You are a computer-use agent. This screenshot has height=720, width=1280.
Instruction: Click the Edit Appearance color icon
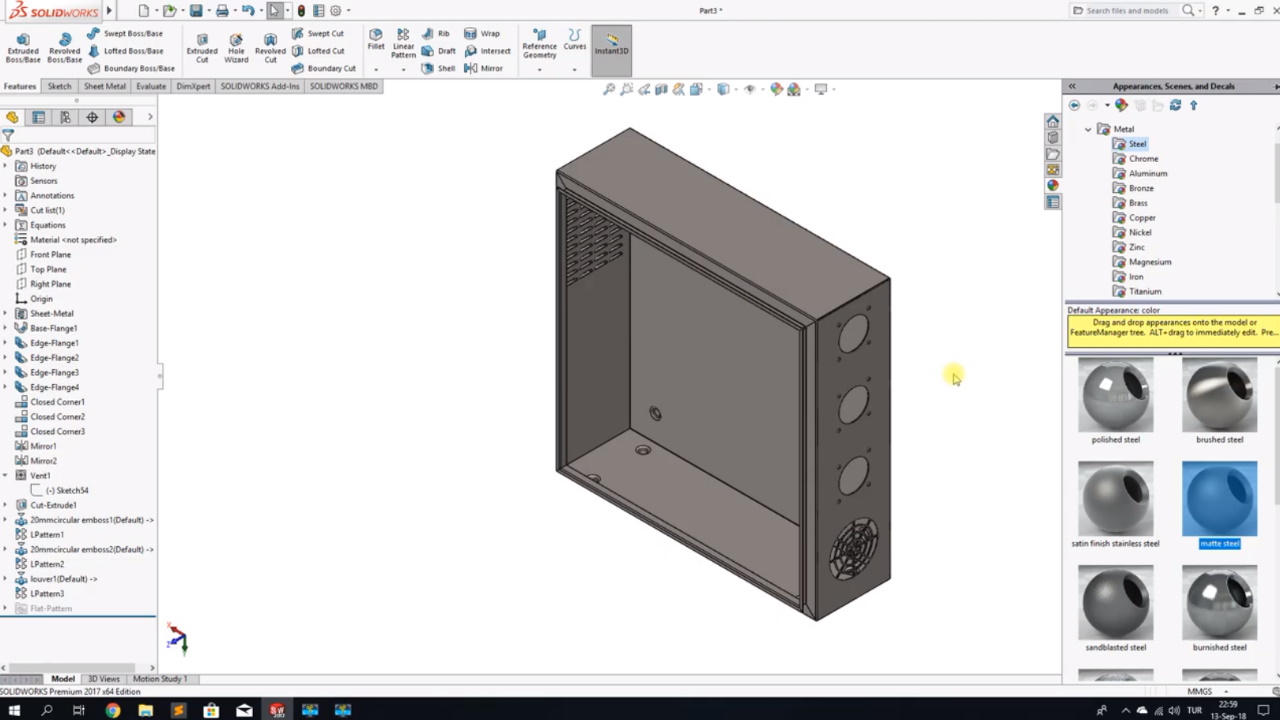point(1121,104)
